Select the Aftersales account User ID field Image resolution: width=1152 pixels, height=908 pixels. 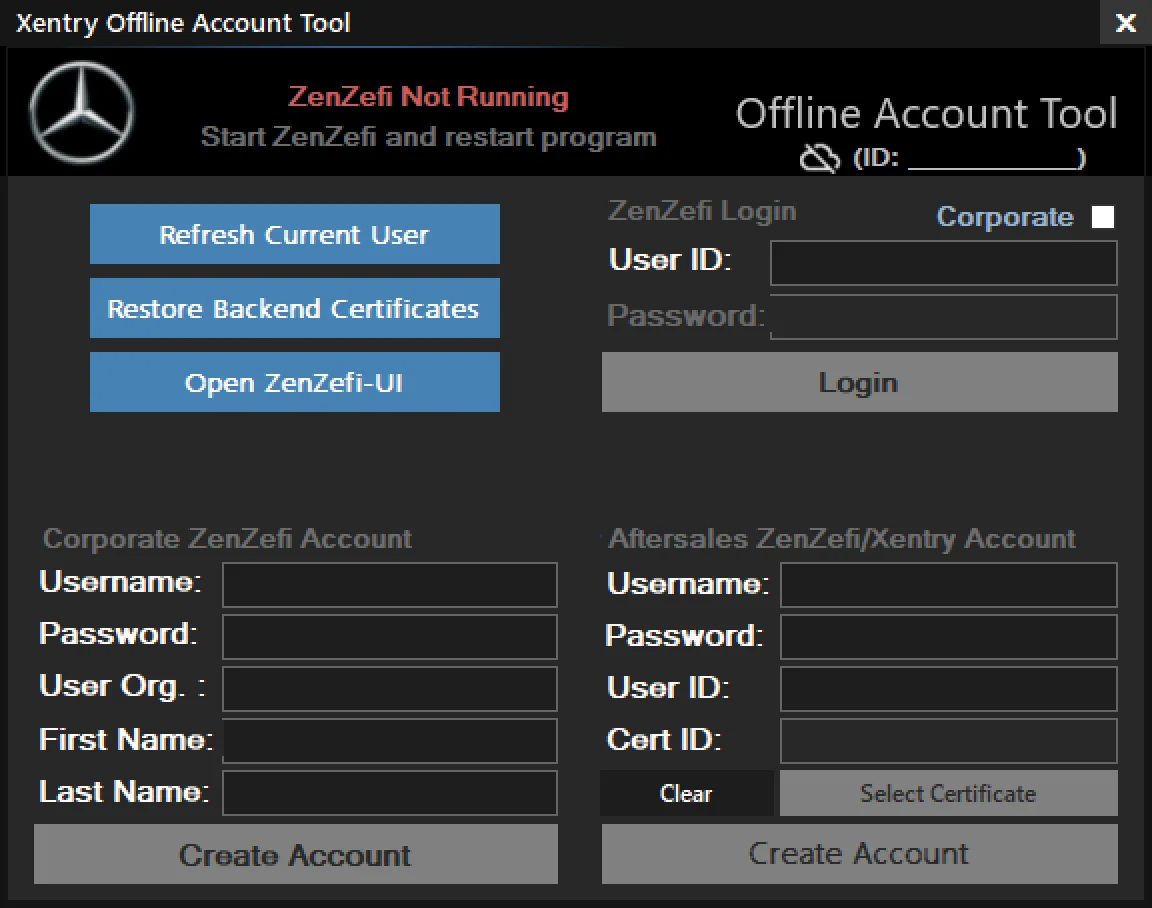click(x=947, y=688)
